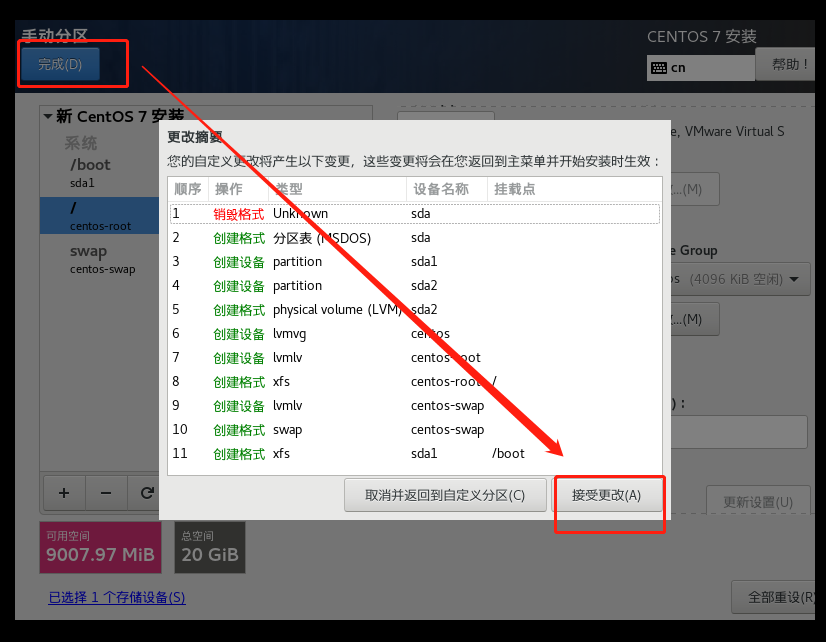
Task: Select row 6 创建设备 lvmvg centos
Action: click(415, 333)
